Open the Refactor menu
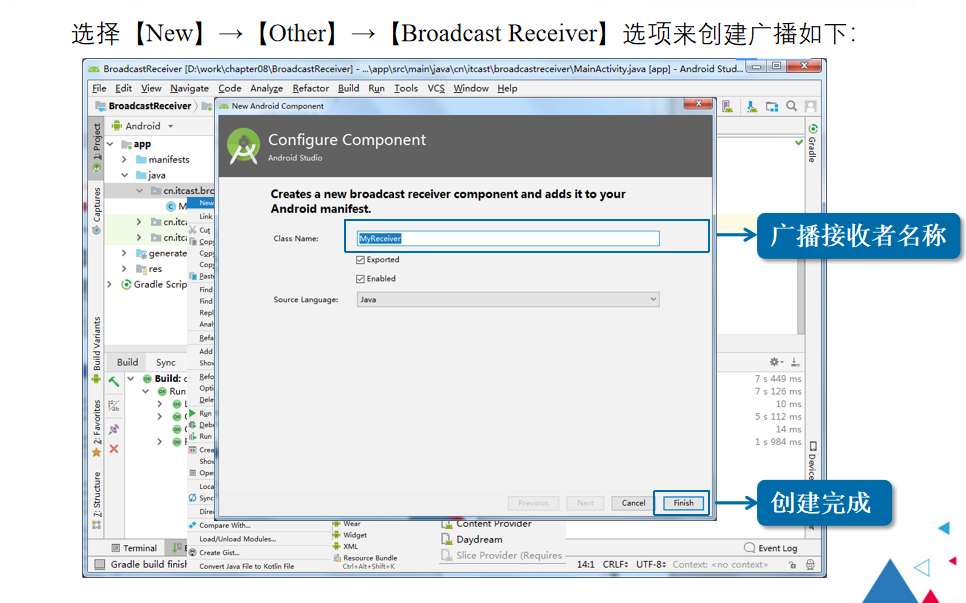Screen dimensions: 966x603 pyautogui.click(x=310, y=88)
